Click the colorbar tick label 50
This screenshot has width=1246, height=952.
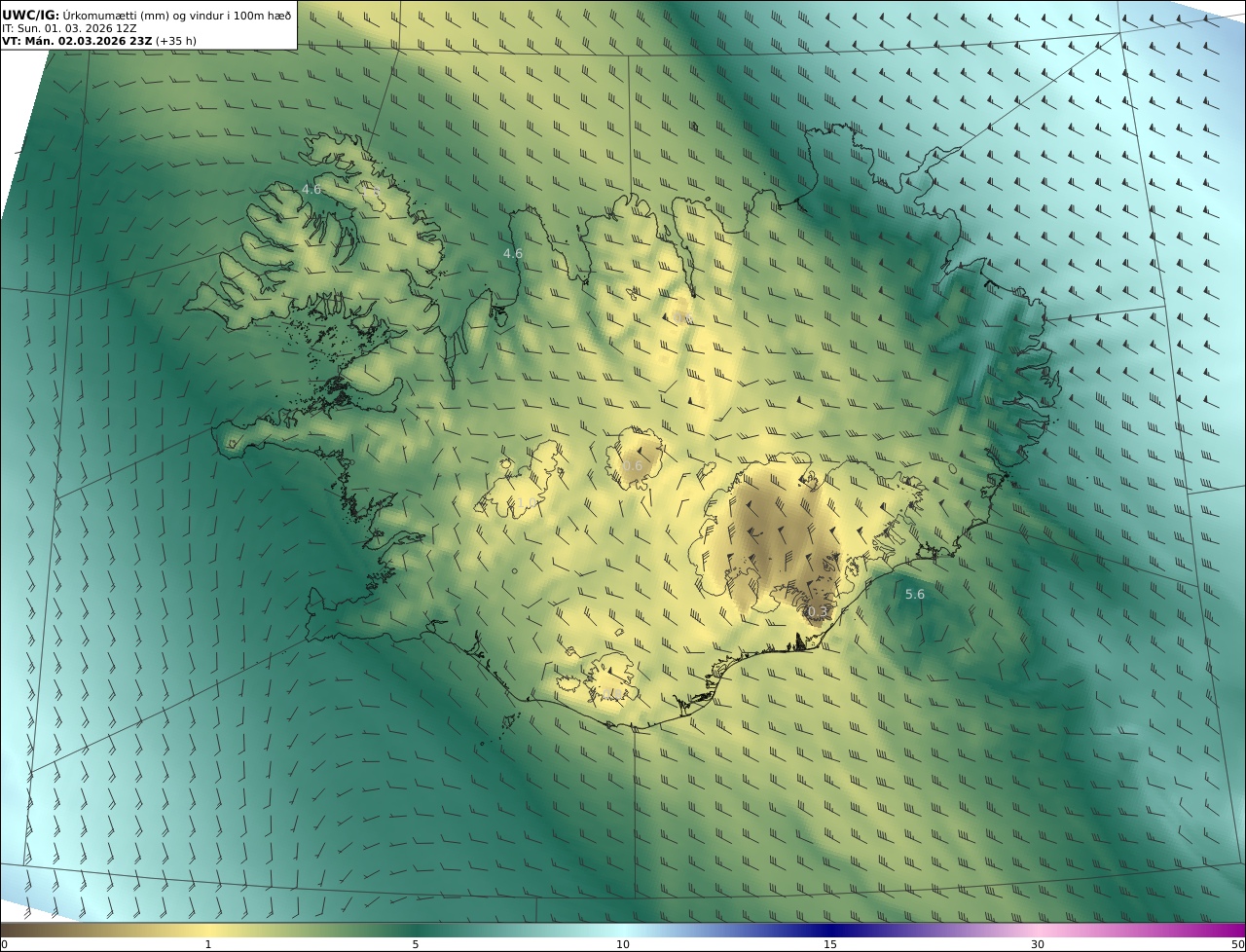(x=1238, y=944)
